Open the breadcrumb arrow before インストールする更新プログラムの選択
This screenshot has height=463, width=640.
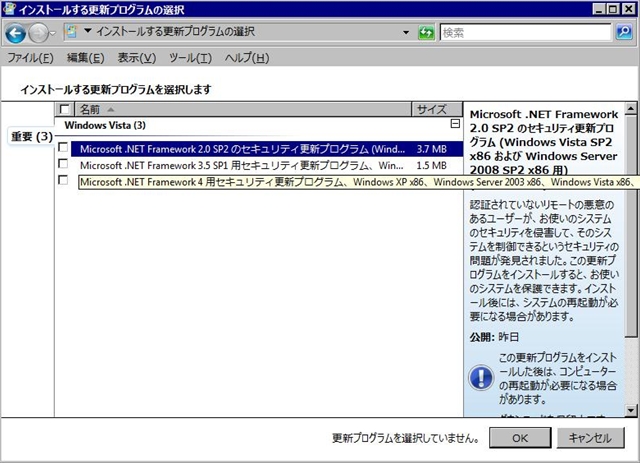click(87, 31)
